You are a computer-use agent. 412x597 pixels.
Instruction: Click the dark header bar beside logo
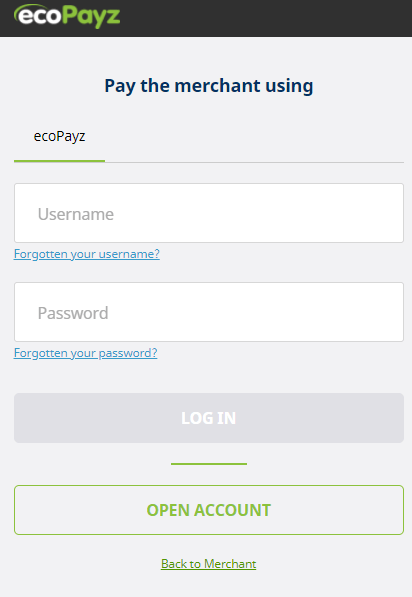267,18
